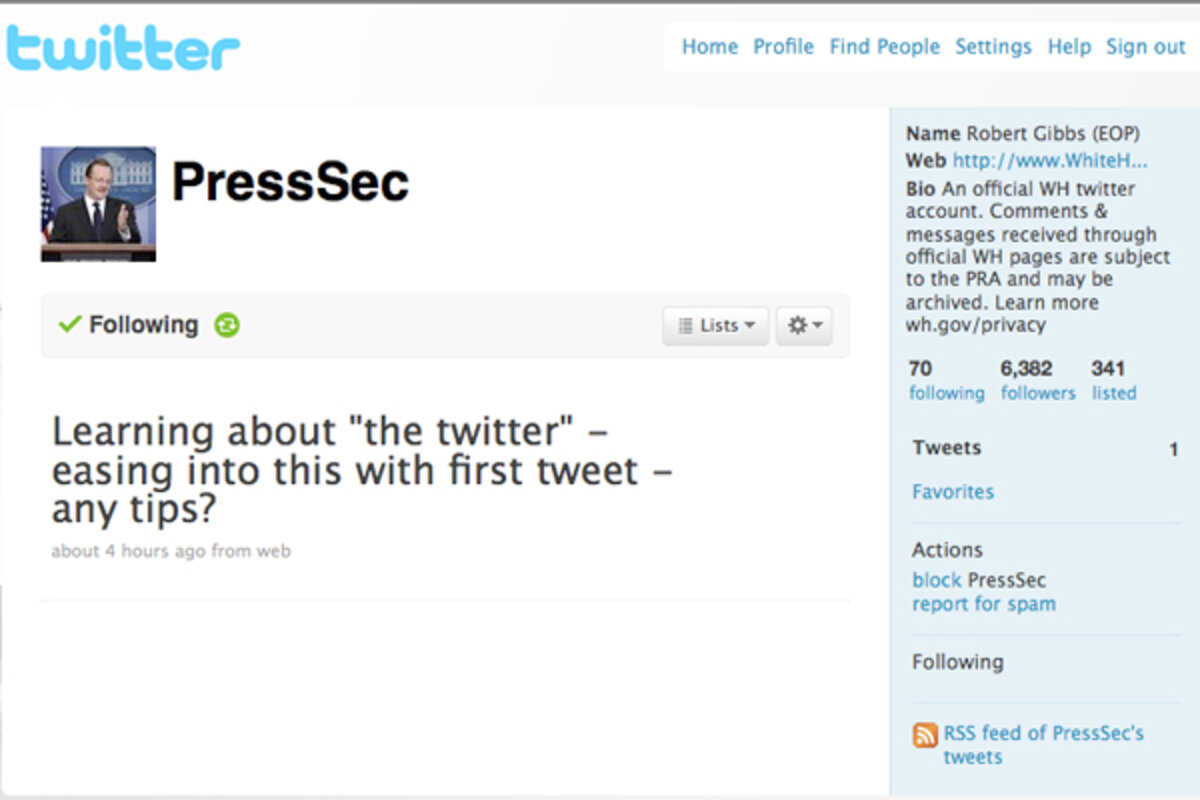
Task: Click the green Following checkmark
Action: coord(69,324)
